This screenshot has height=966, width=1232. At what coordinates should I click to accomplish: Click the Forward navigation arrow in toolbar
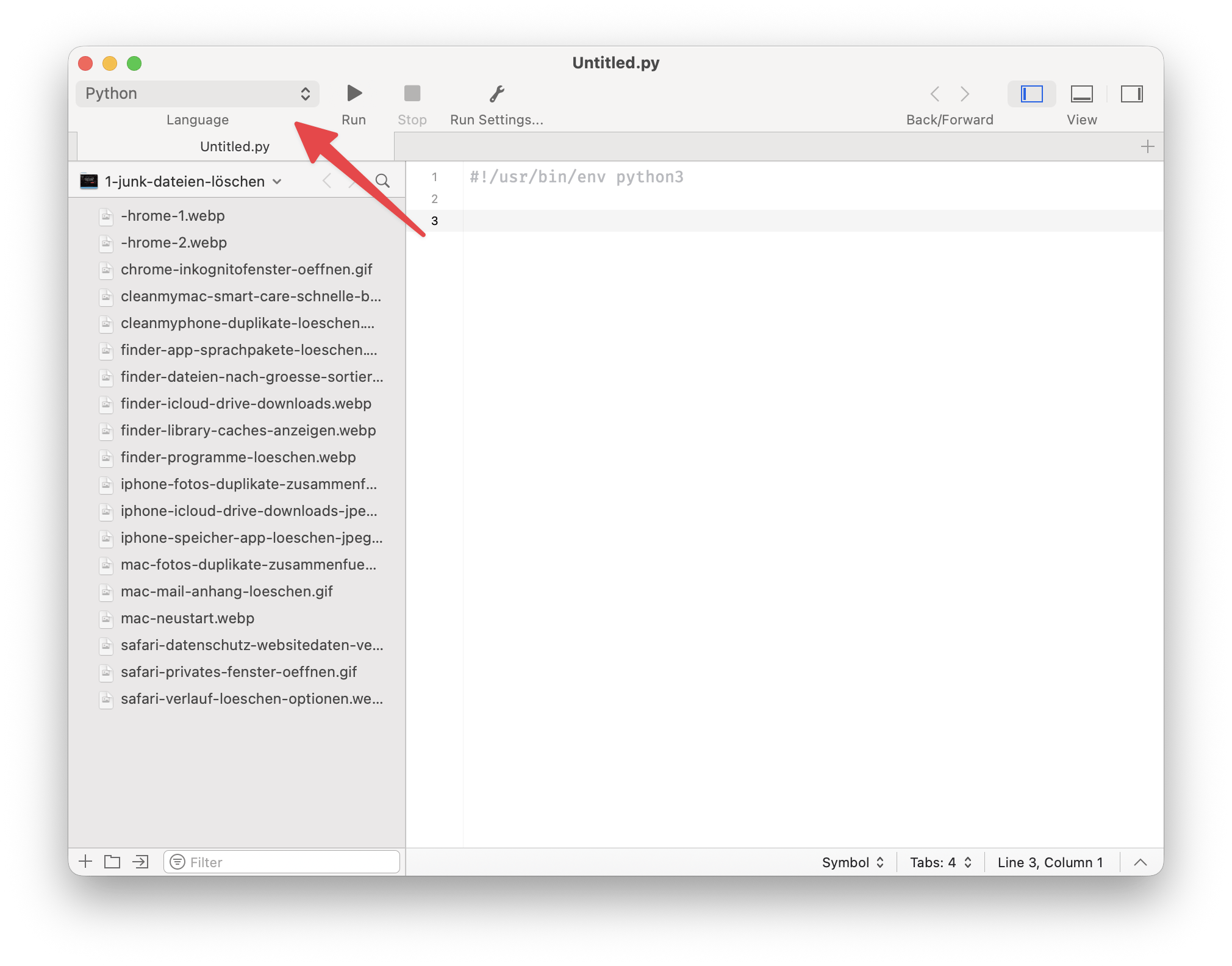pos(965,94)
